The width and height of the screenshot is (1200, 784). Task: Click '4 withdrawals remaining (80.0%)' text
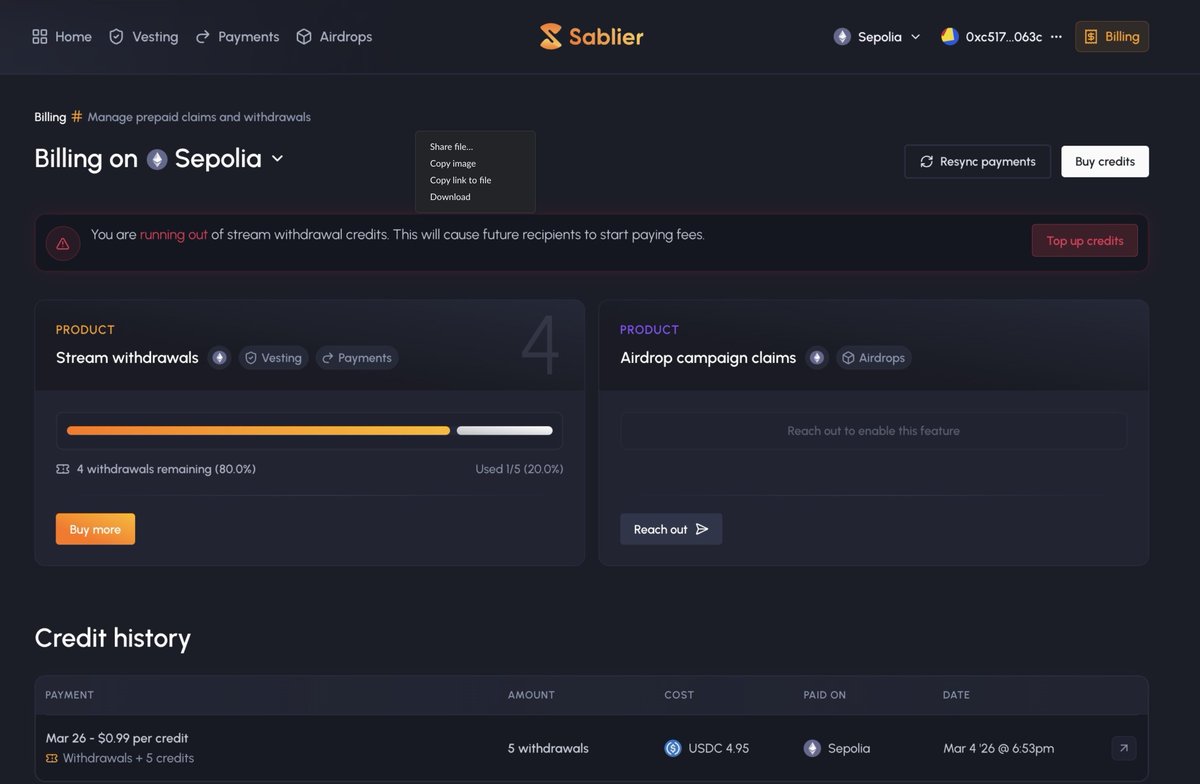click(166, 469)
